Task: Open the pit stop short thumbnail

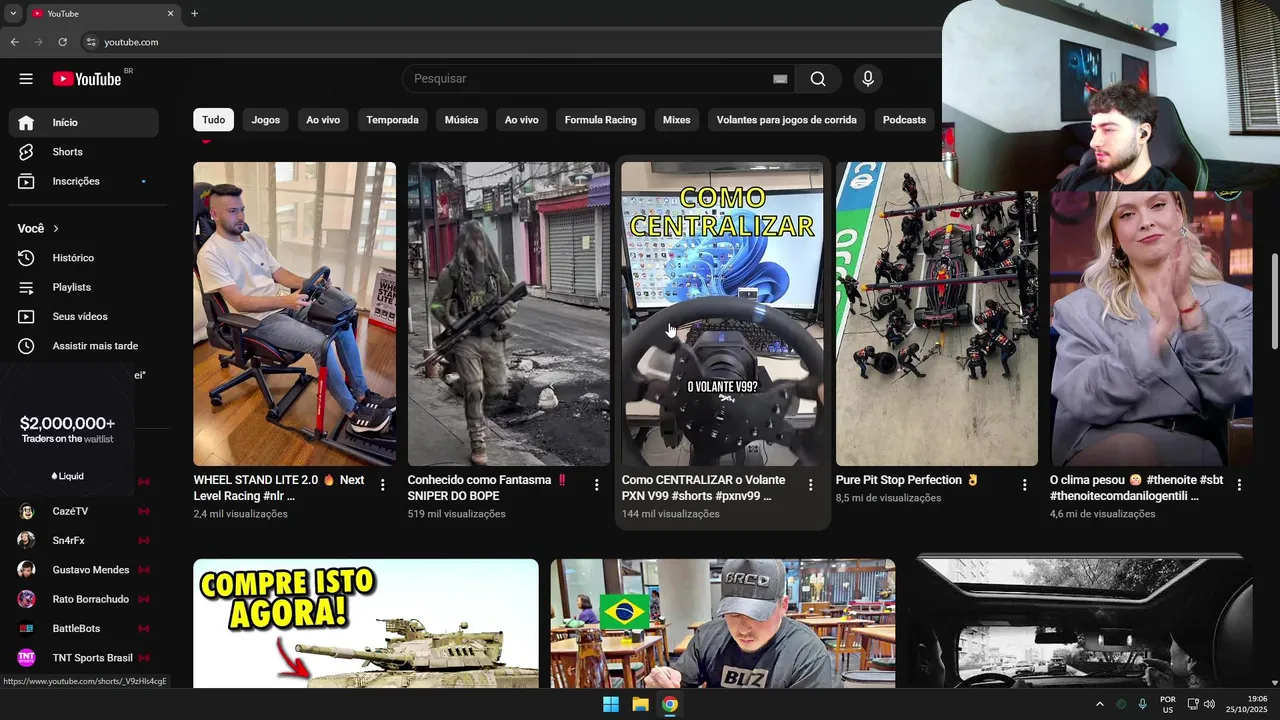Action: pos(937,314)
